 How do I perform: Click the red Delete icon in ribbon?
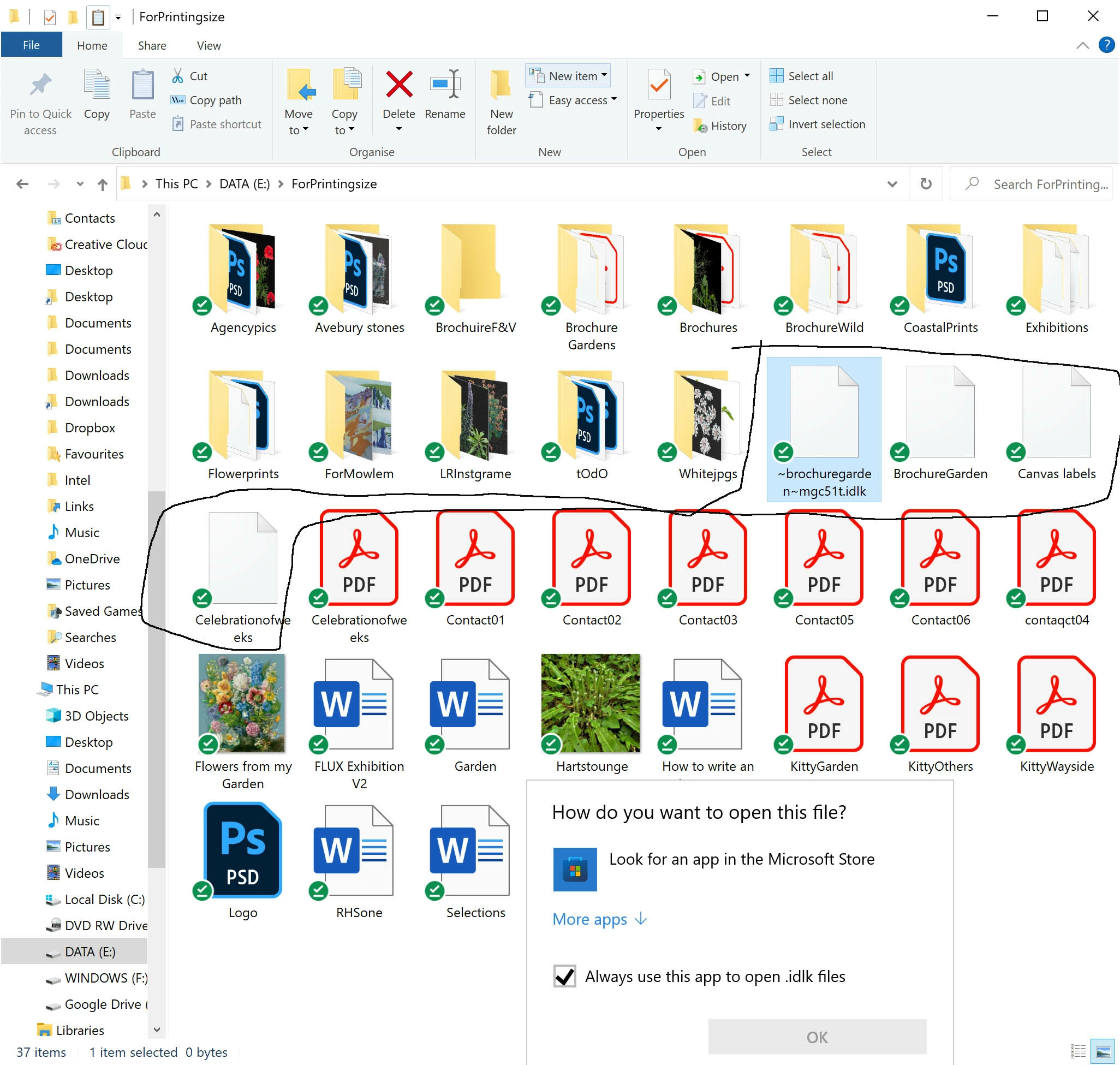[x=398, y=86]
